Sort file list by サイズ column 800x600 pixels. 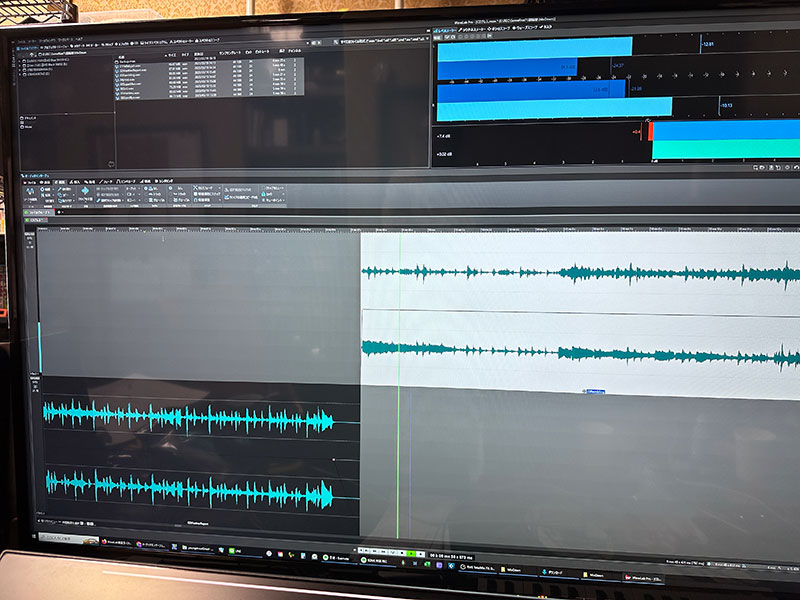tap(172, 55)
